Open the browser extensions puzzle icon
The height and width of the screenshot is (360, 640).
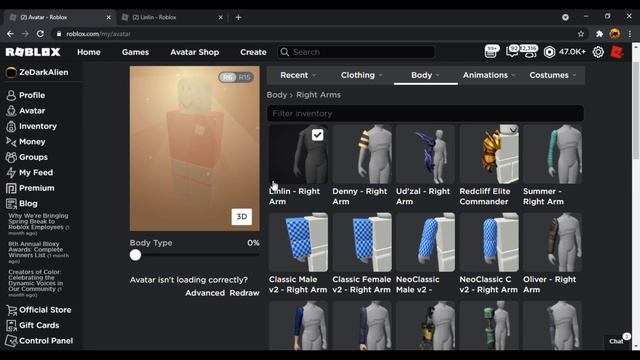(599, 34)
